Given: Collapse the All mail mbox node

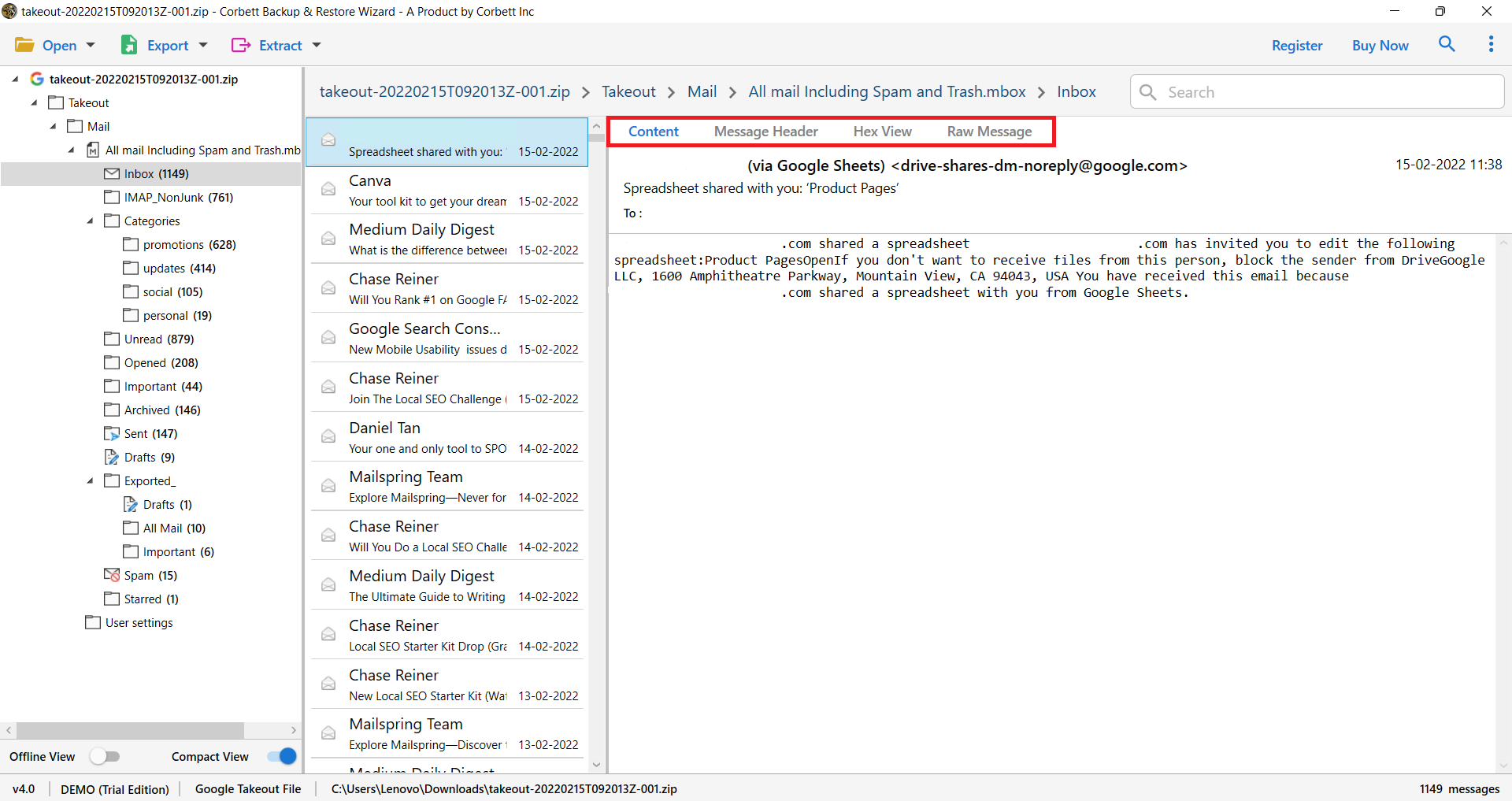Looking at the screenshot, I should click(72, 150).
